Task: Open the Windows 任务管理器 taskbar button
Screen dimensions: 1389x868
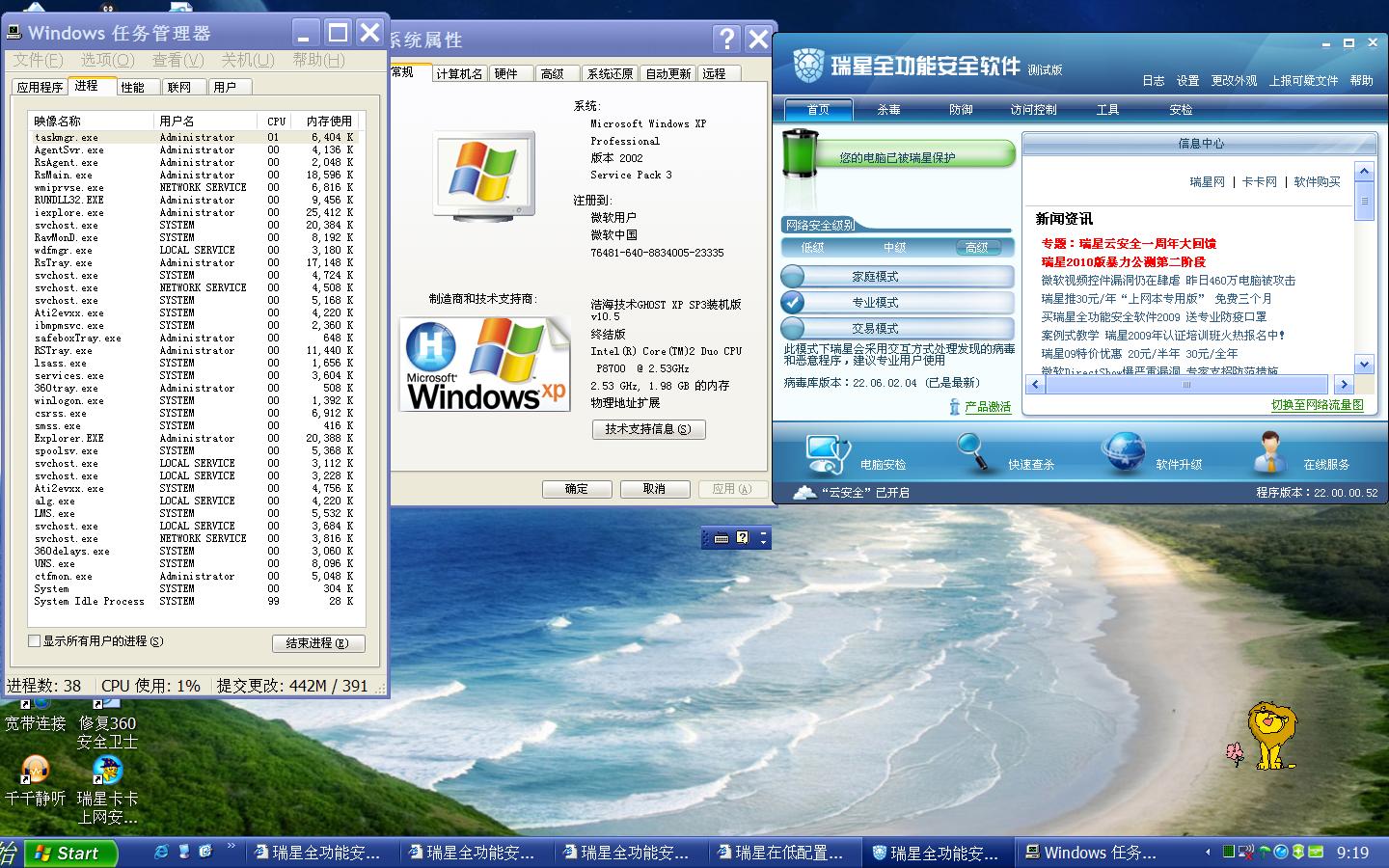Action: 1090,853
